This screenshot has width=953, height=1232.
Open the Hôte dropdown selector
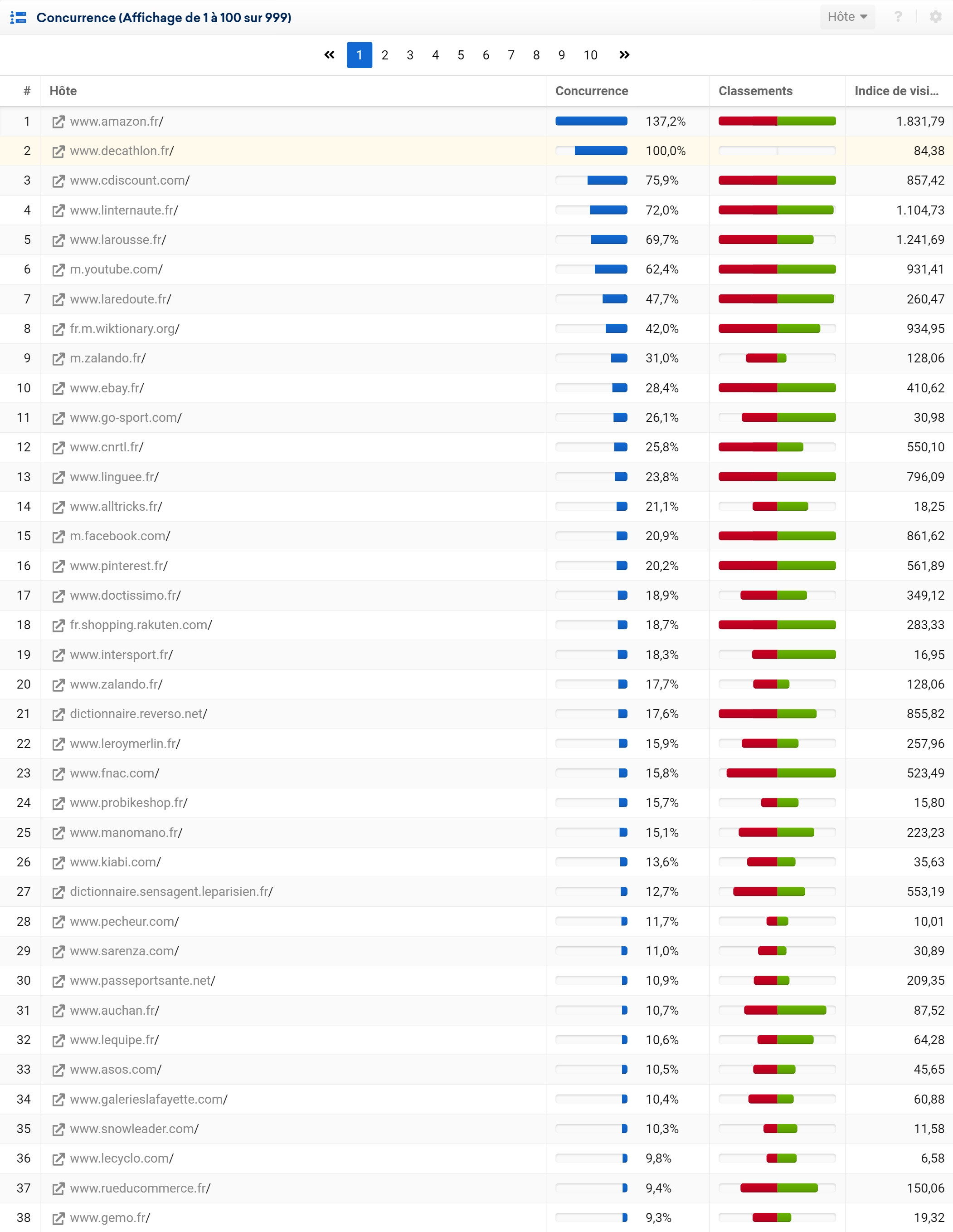pyautogui.click(x=847, y=17)
